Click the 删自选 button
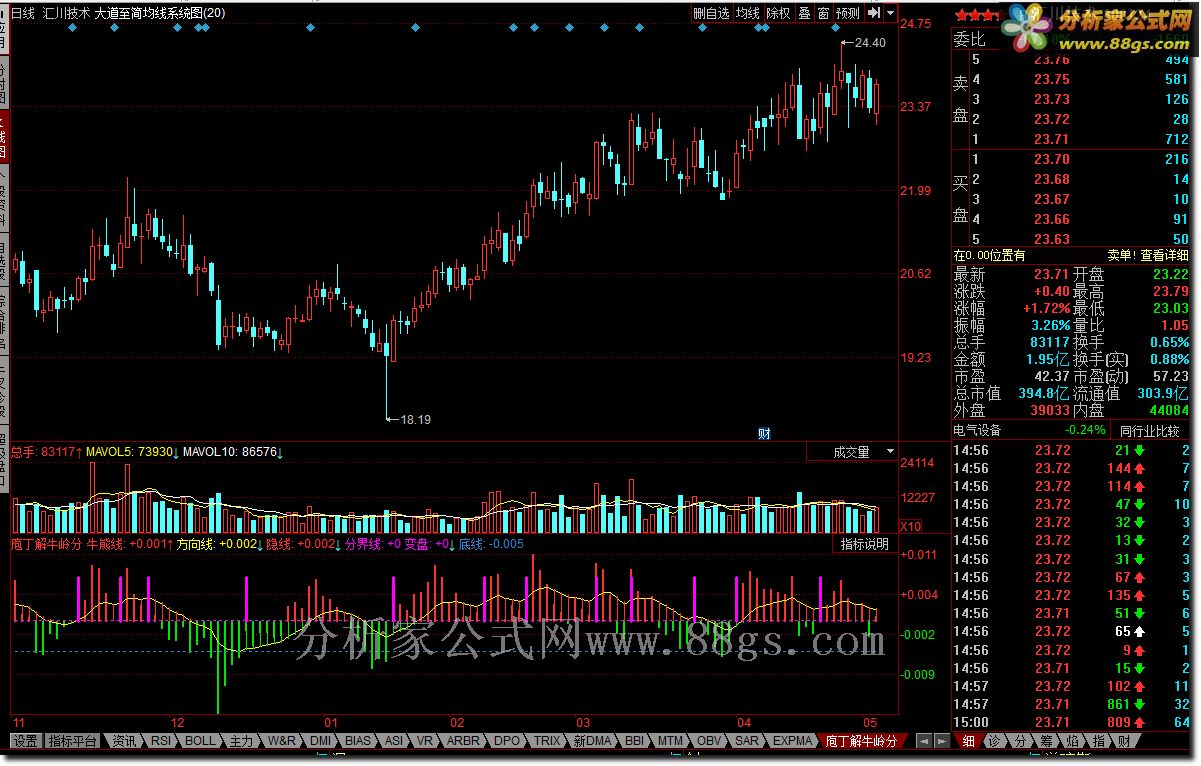The image size is (1201, 766). (711, 13)
